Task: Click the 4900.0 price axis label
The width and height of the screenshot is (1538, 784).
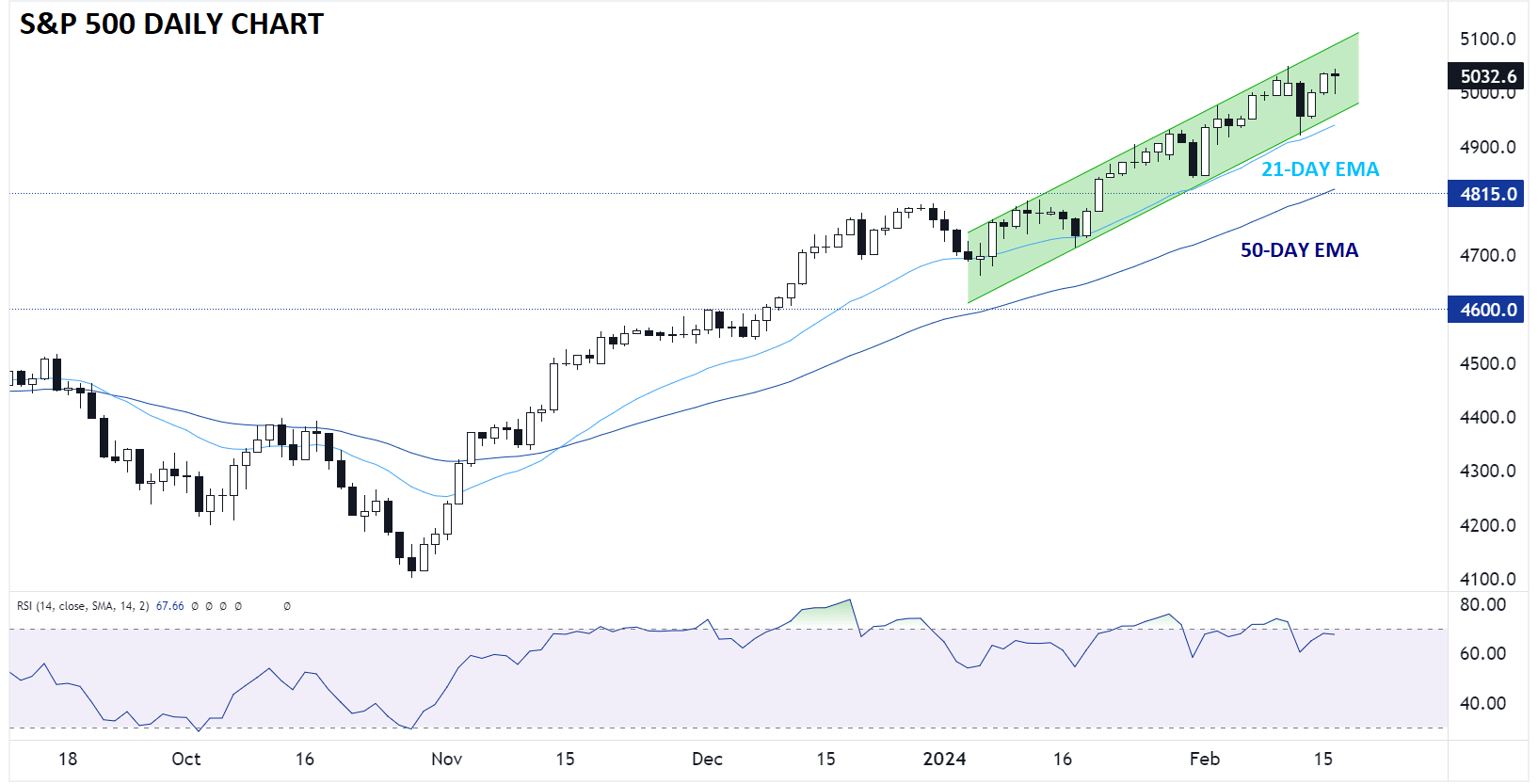Action: point(1487,147)
